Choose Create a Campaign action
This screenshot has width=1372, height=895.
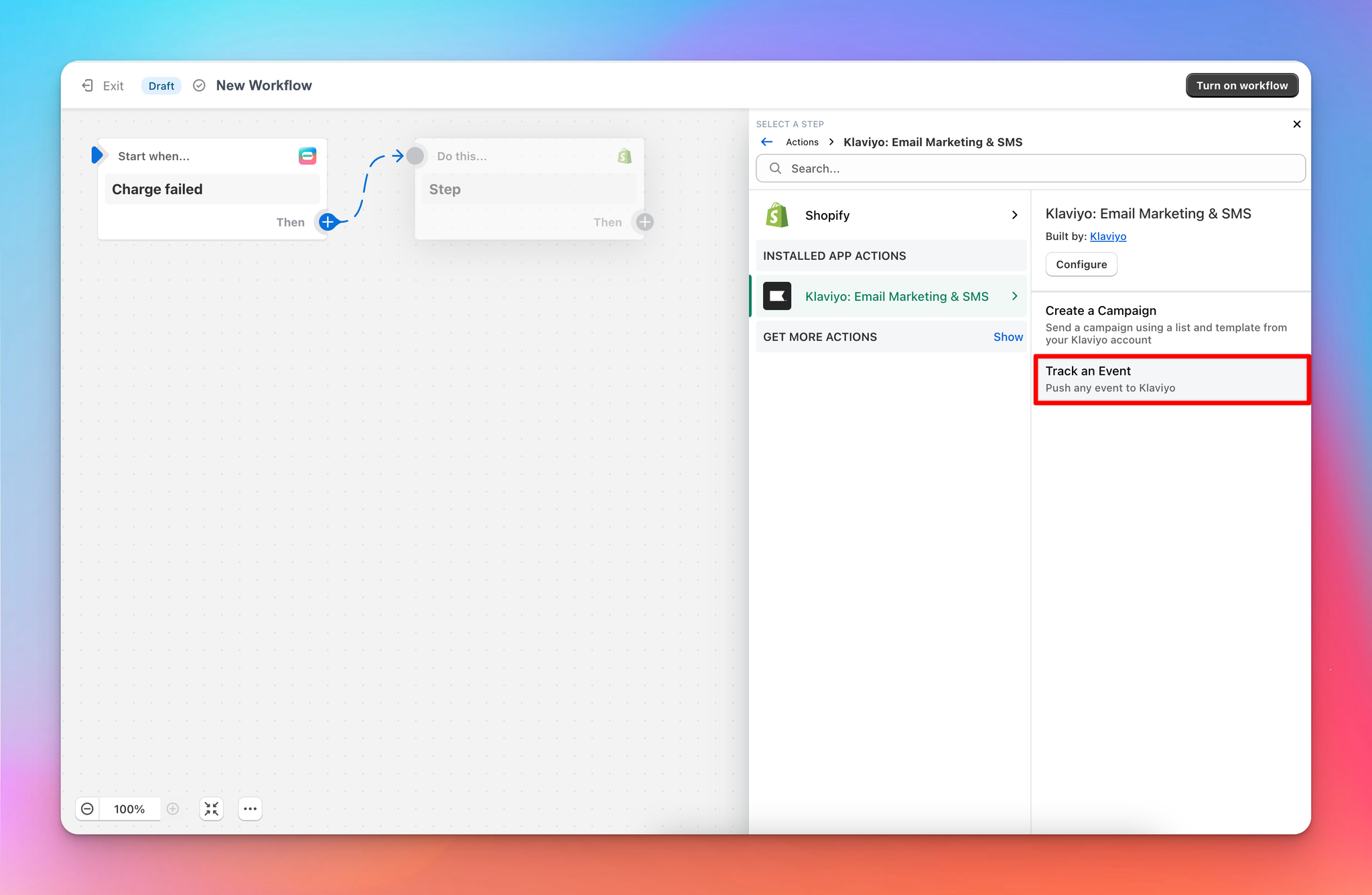(x=1171, y=324)
